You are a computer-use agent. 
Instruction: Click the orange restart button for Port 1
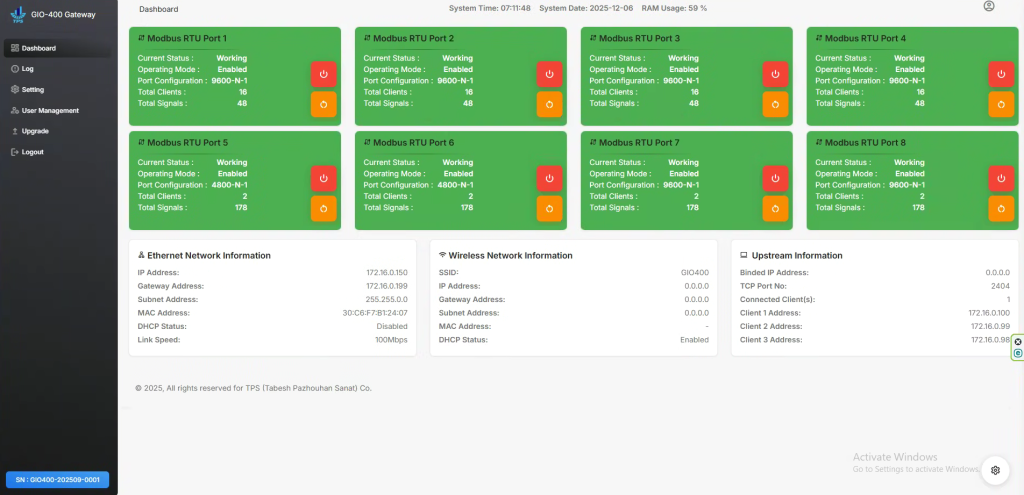coord(323,104)
